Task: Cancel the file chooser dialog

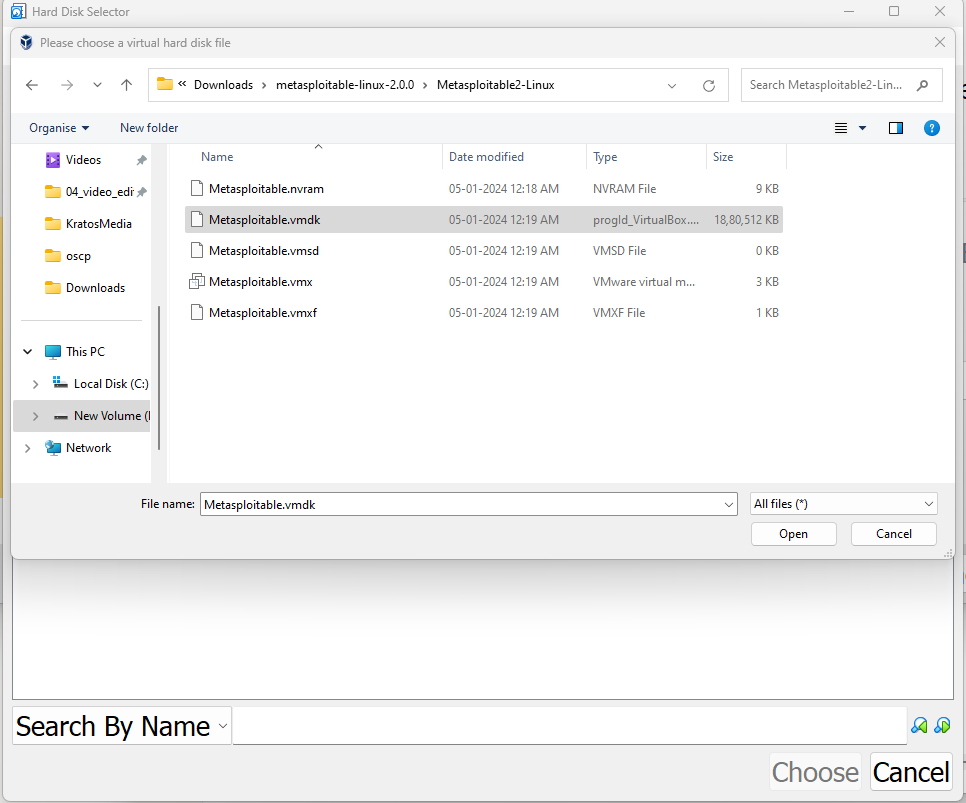Action: pos(894,534)
